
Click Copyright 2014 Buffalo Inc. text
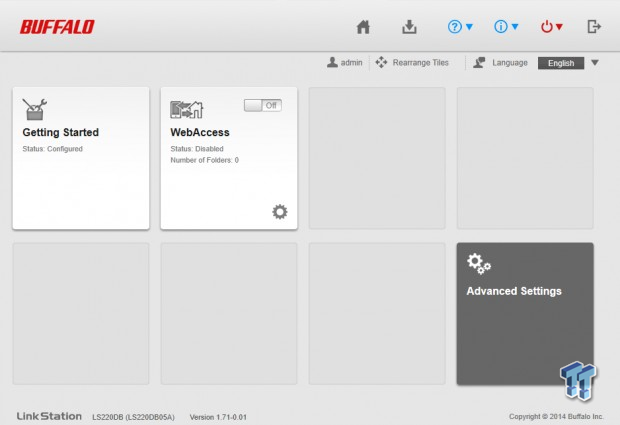[556, 417]
